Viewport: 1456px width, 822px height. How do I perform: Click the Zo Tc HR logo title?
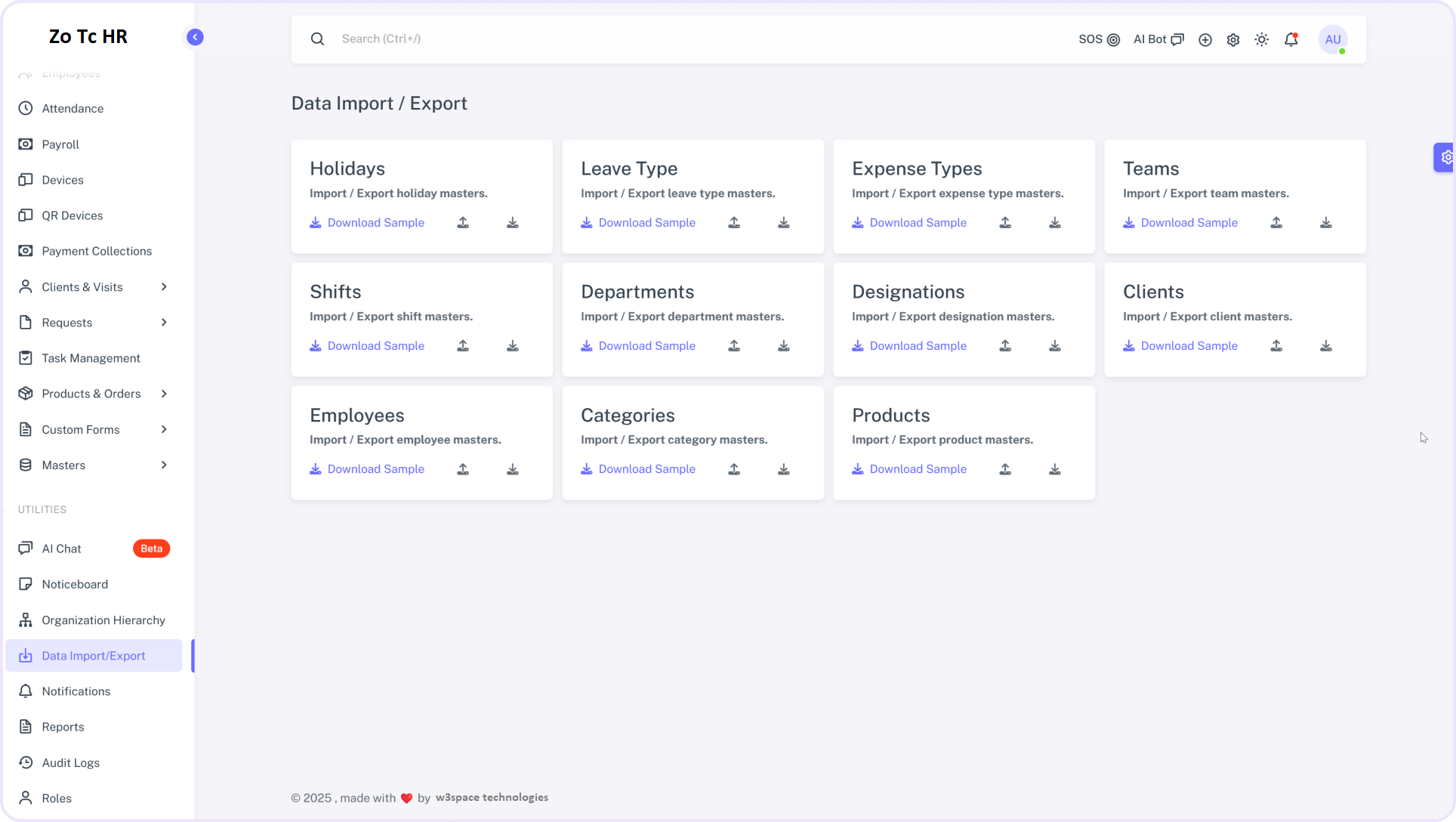click(x=88, y=36)
